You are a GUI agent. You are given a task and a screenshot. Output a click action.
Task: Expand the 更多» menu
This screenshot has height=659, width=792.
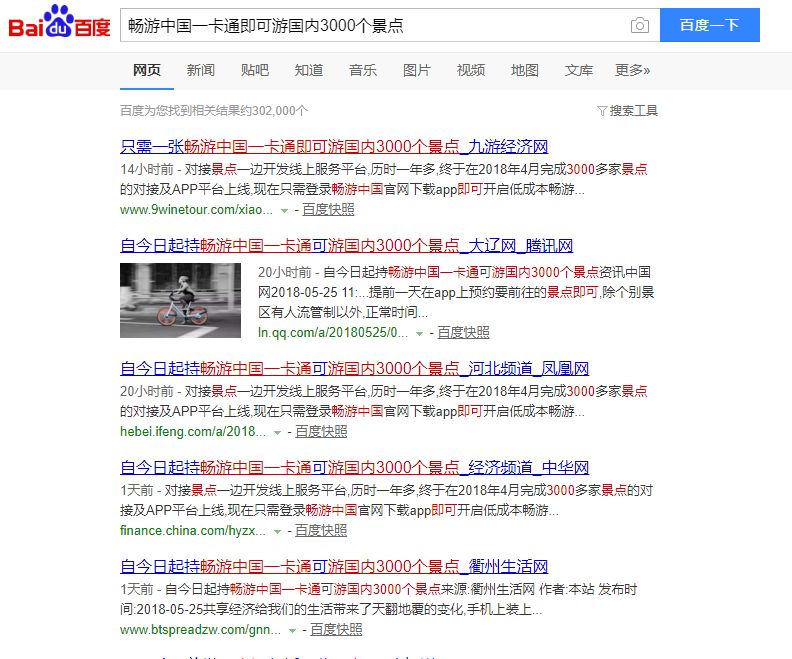632,70
